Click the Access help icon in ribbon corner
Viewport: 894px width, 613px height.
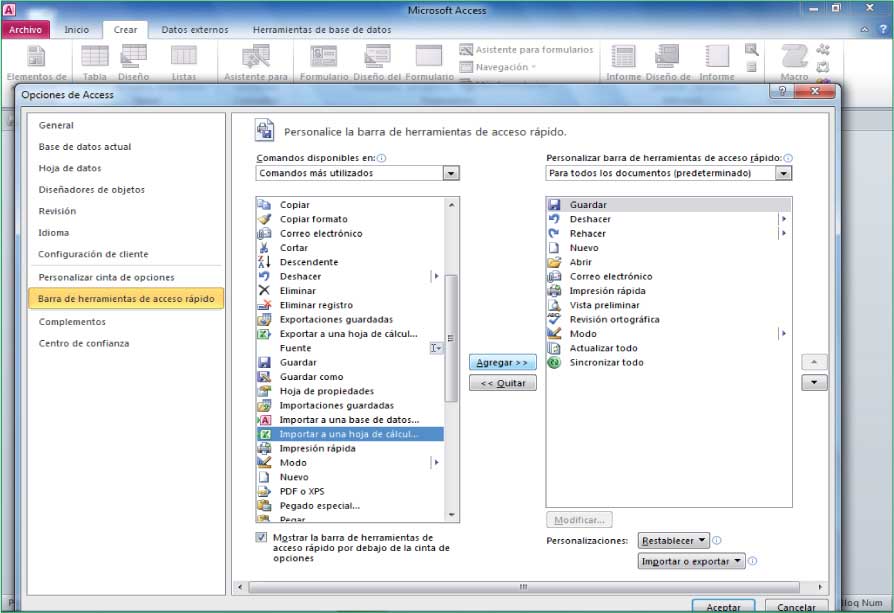click(883, 29)
